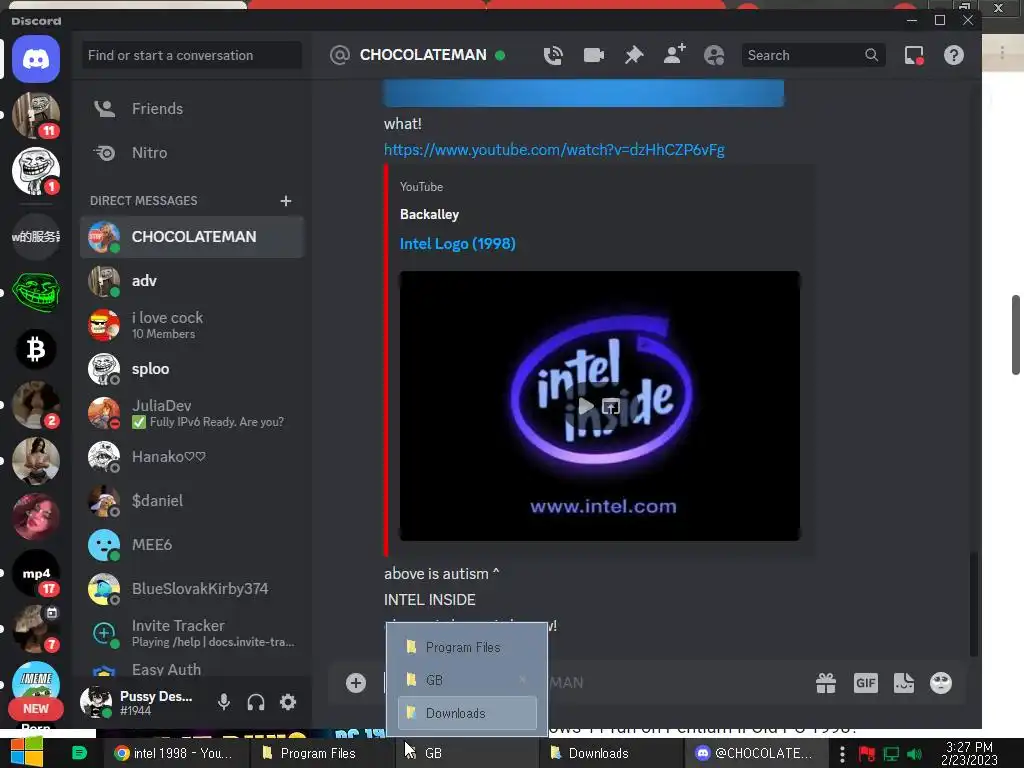Screen dimensions: 1024x768
Task: Select CHOCOLATEMAN direct message
Action: (x=192, y=237)
